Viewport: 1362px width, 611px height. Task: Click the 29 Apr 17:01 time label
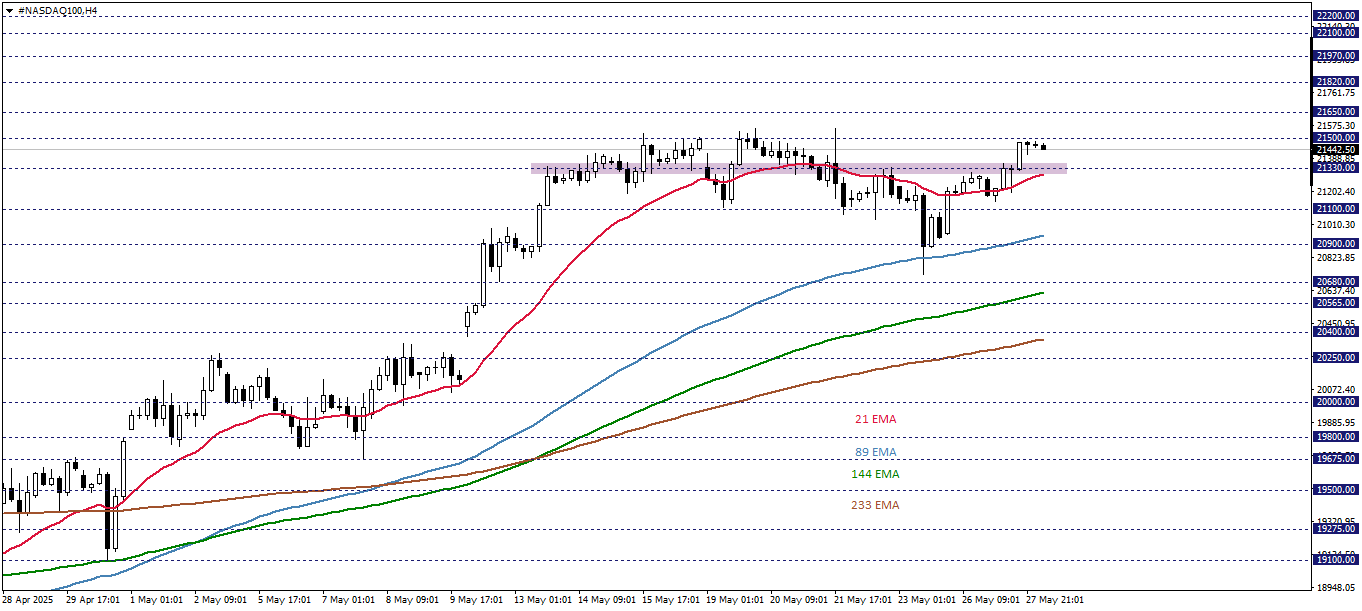click(x=93, y=601)
